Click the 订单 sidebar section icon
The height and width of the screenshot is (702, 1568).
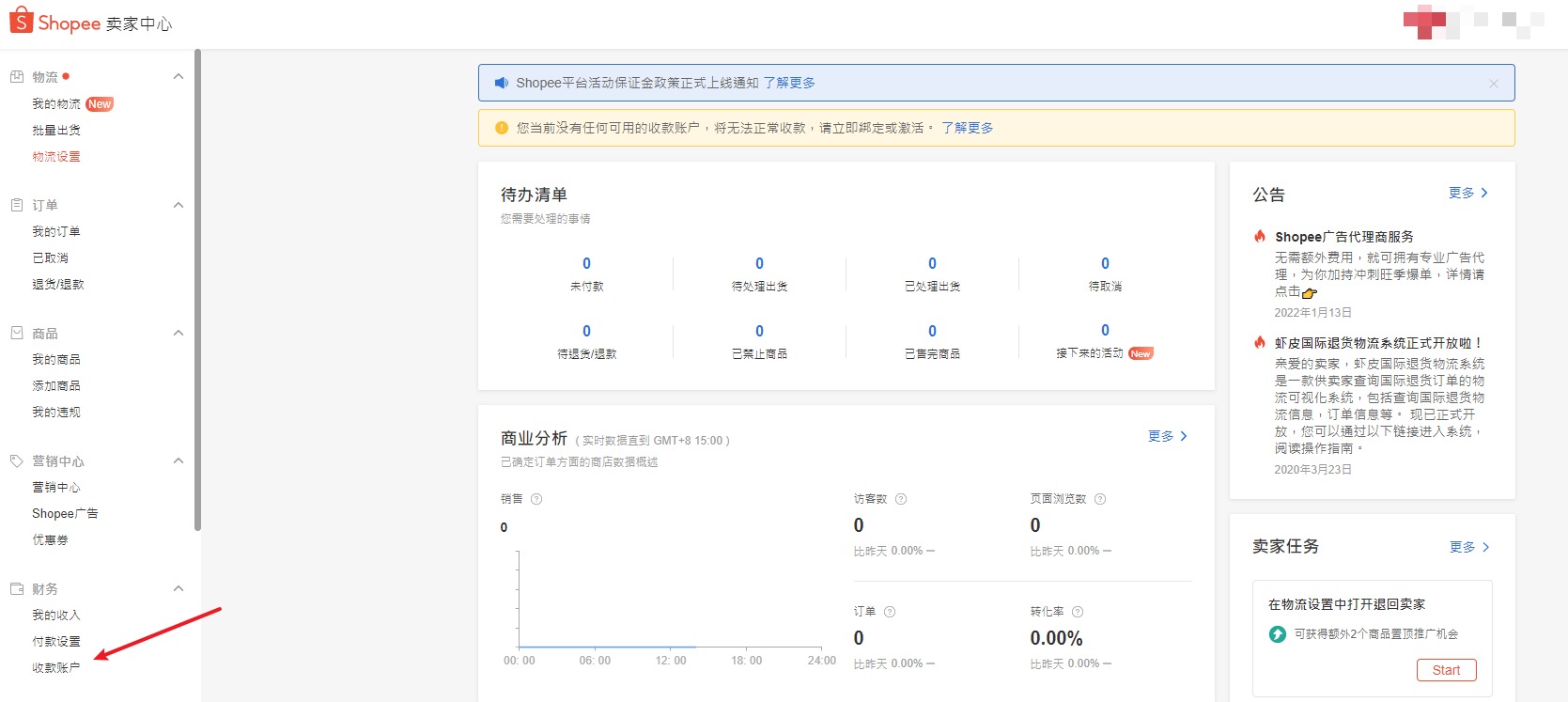coord(17,205)
